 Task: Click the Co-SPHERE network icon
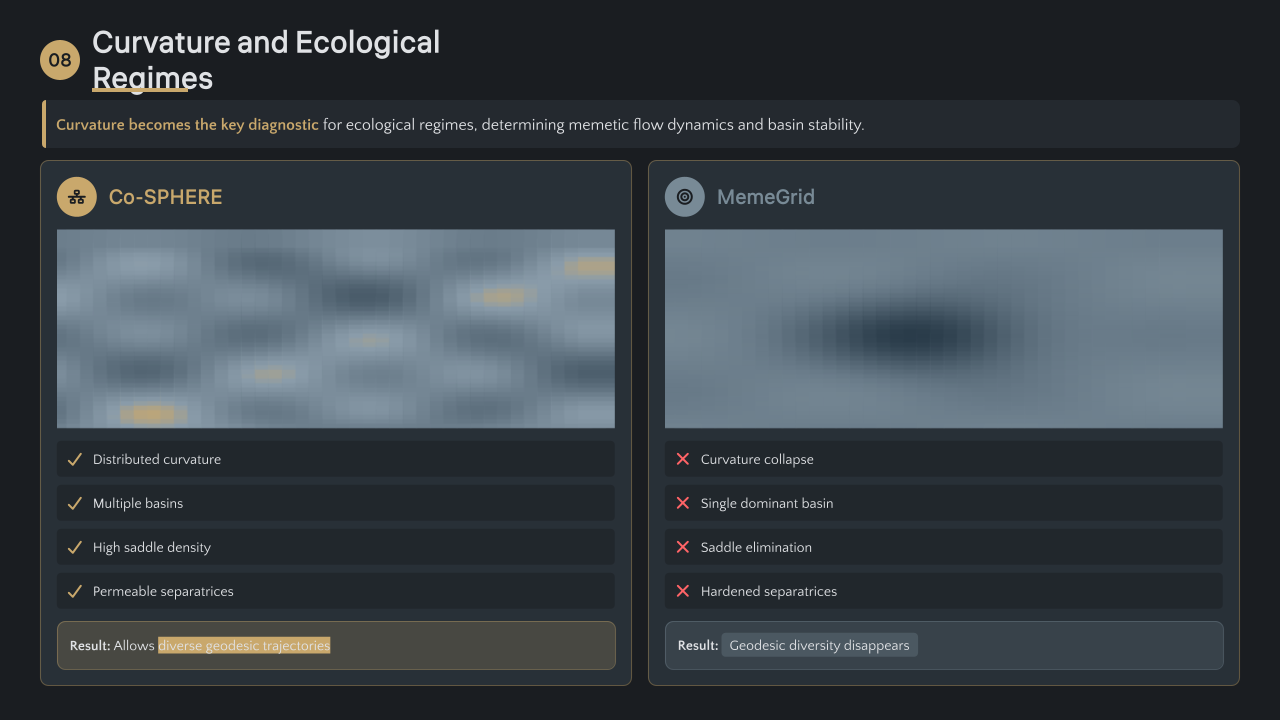coord(77,197)
